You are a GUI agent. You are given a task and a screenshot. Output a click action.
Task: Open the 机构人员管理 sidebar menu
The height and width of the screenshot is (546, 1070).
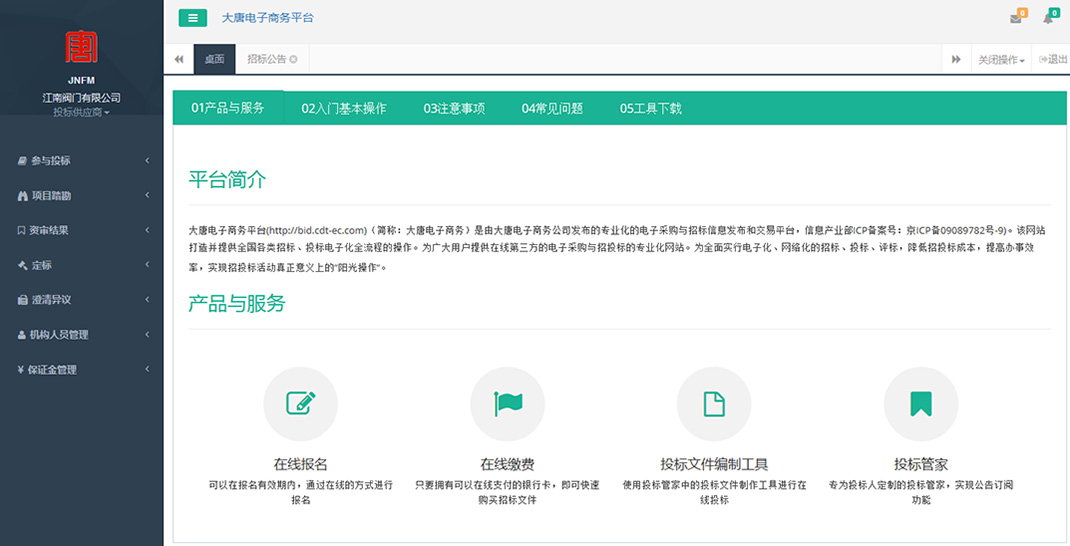click(x=82, y=335)
